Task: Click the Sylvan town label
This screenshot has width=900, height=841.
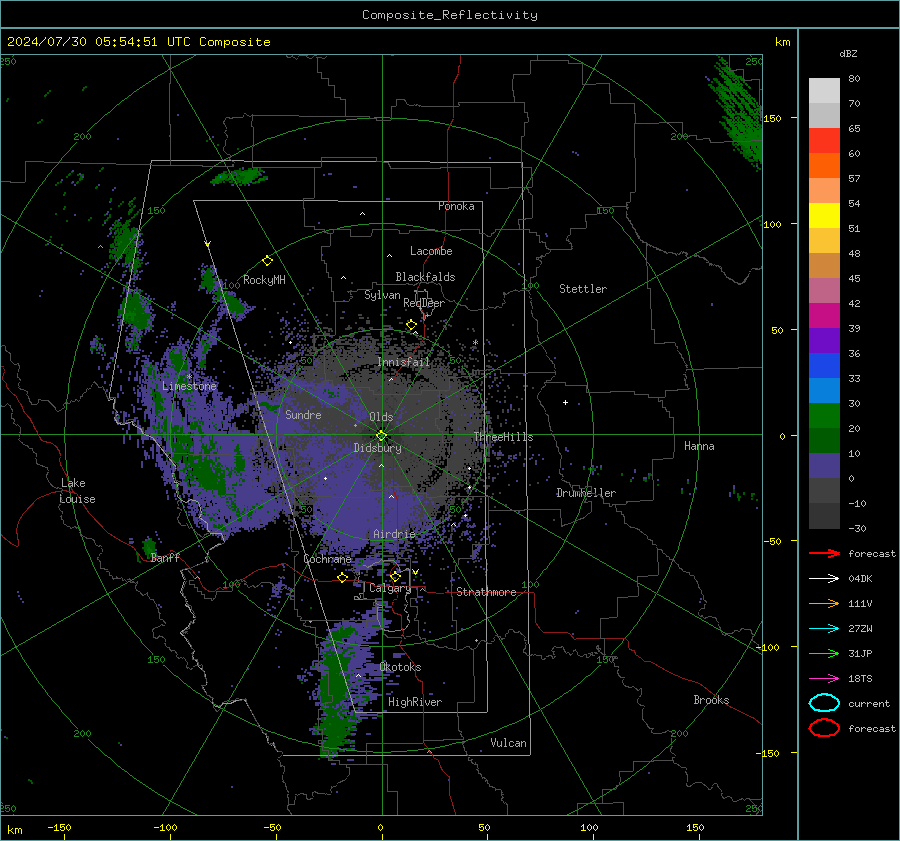Action: (x=382, y=295)
